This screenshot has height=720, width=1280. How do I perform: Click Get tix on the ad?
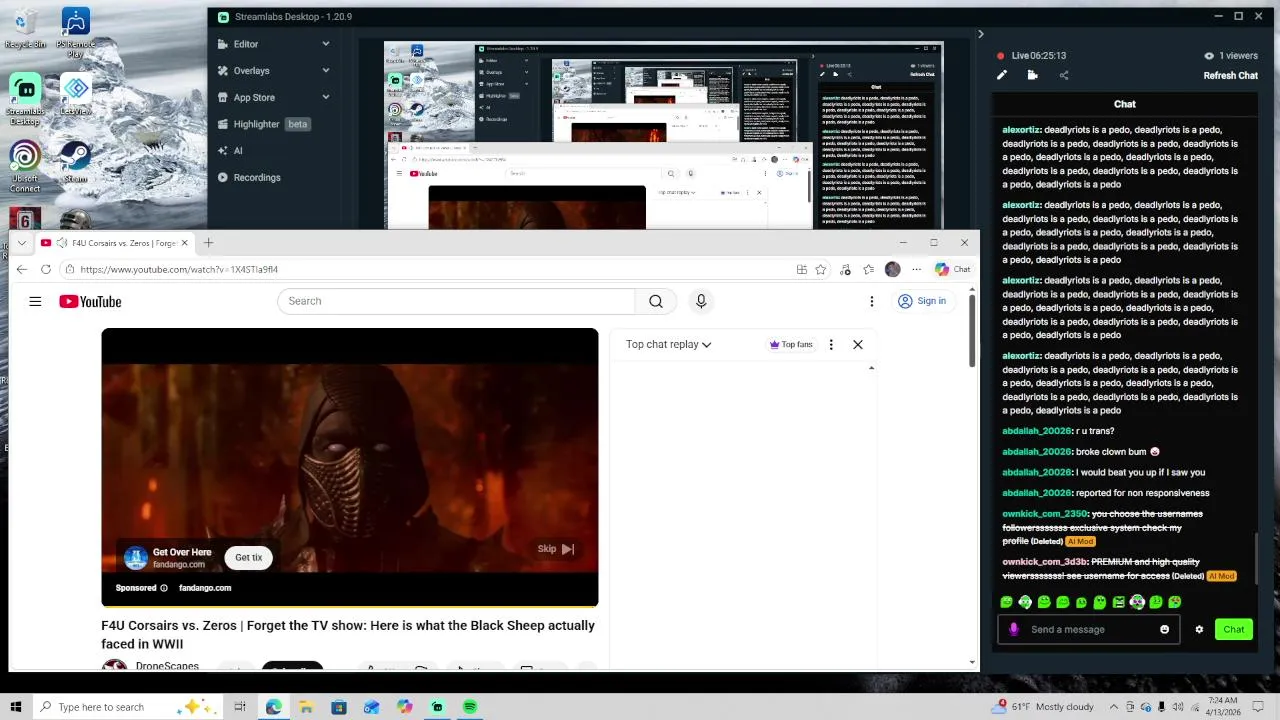pyautogui.click(x=249, y=557)
